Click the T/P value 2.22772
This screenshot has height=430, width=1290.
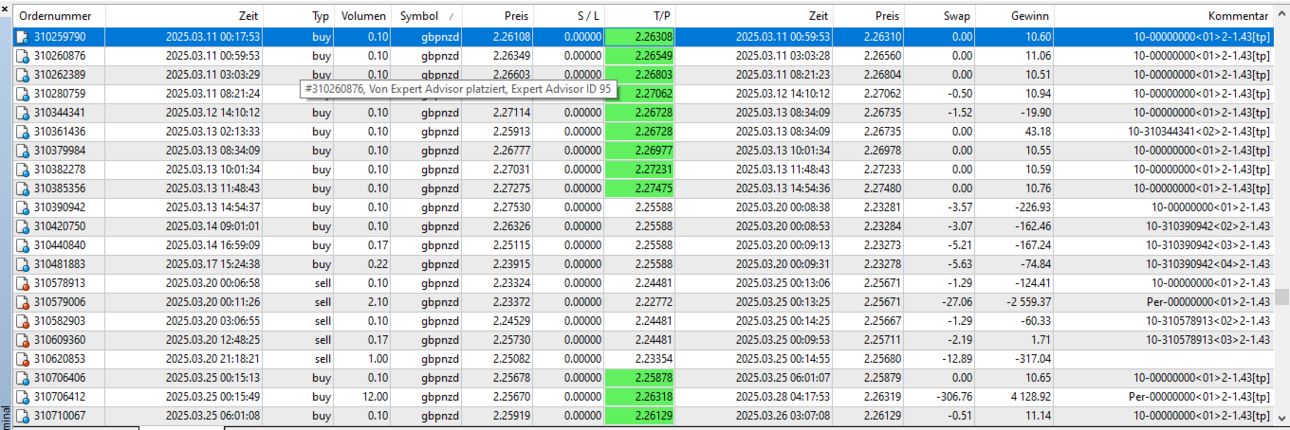tap(653, 303)
